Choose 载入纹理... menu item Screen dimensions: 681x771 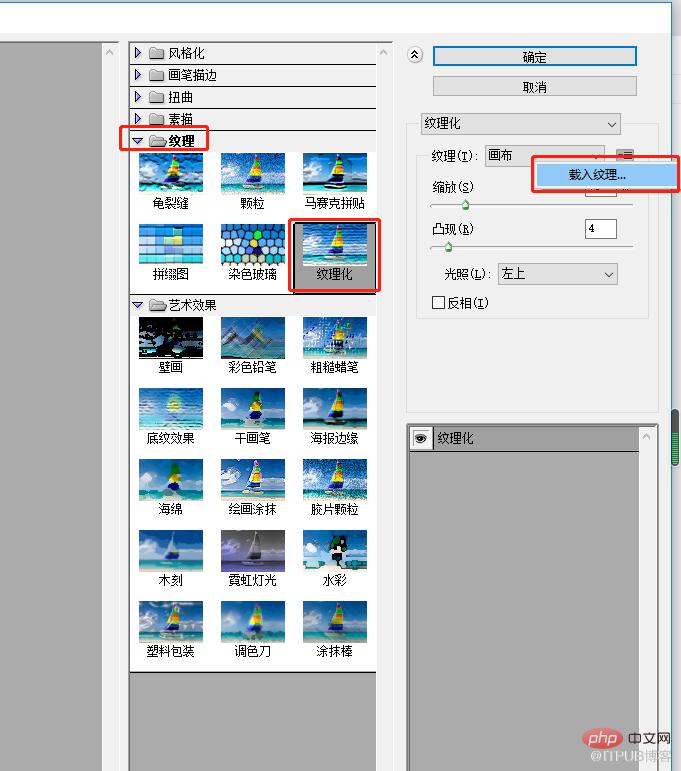605,175
